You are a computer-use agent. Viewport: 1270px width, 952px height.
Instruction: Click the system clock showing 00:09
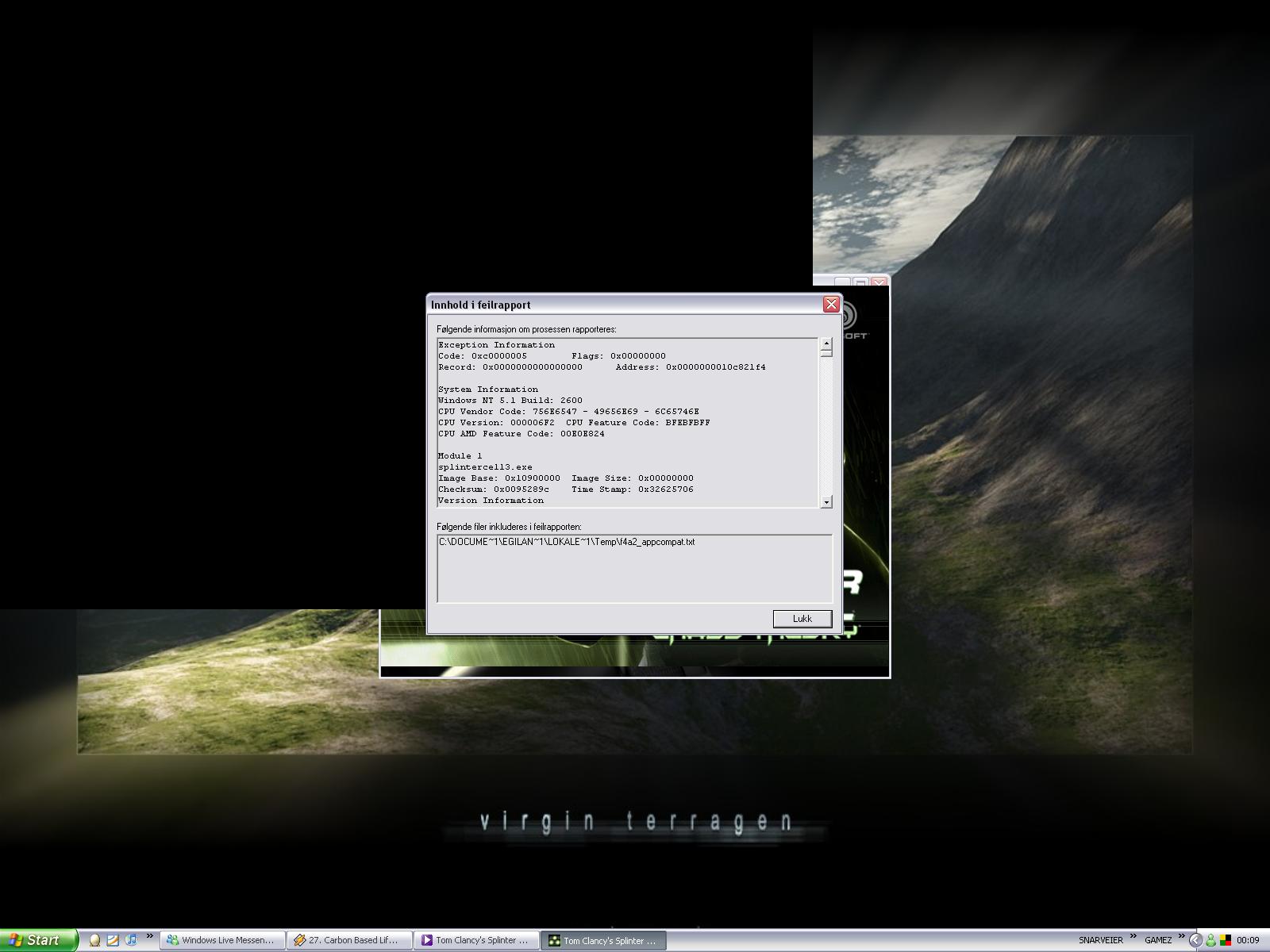[1248, 940]
